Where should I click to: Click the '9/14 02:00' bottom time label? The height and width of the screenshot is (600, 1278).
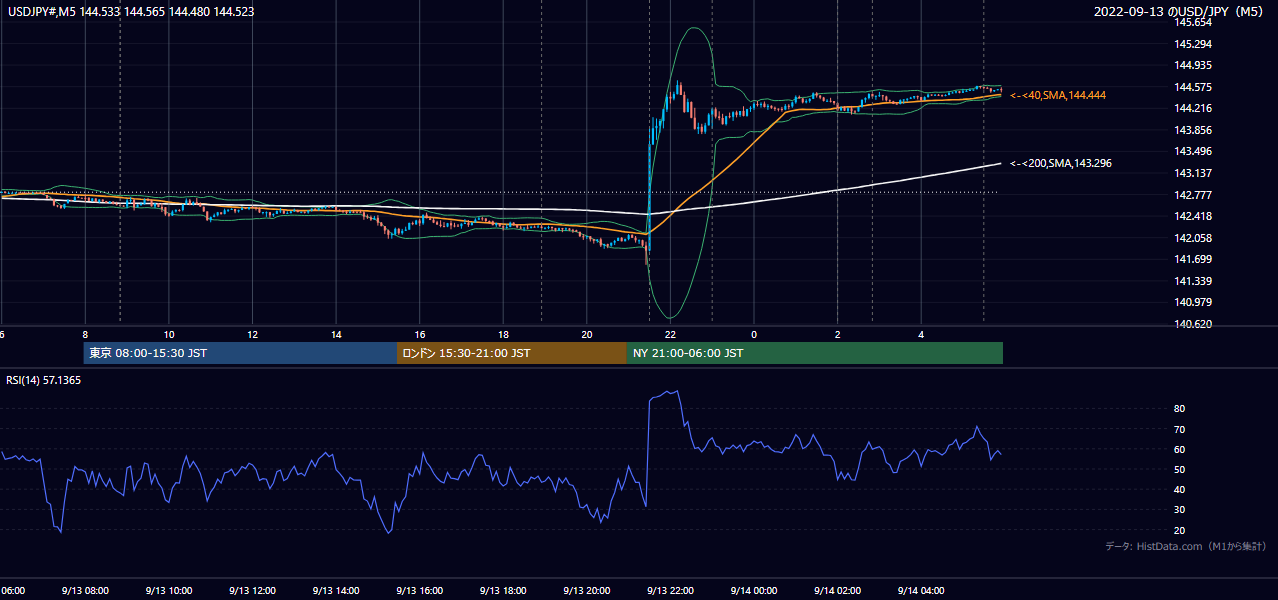click(x=838, y=591)
